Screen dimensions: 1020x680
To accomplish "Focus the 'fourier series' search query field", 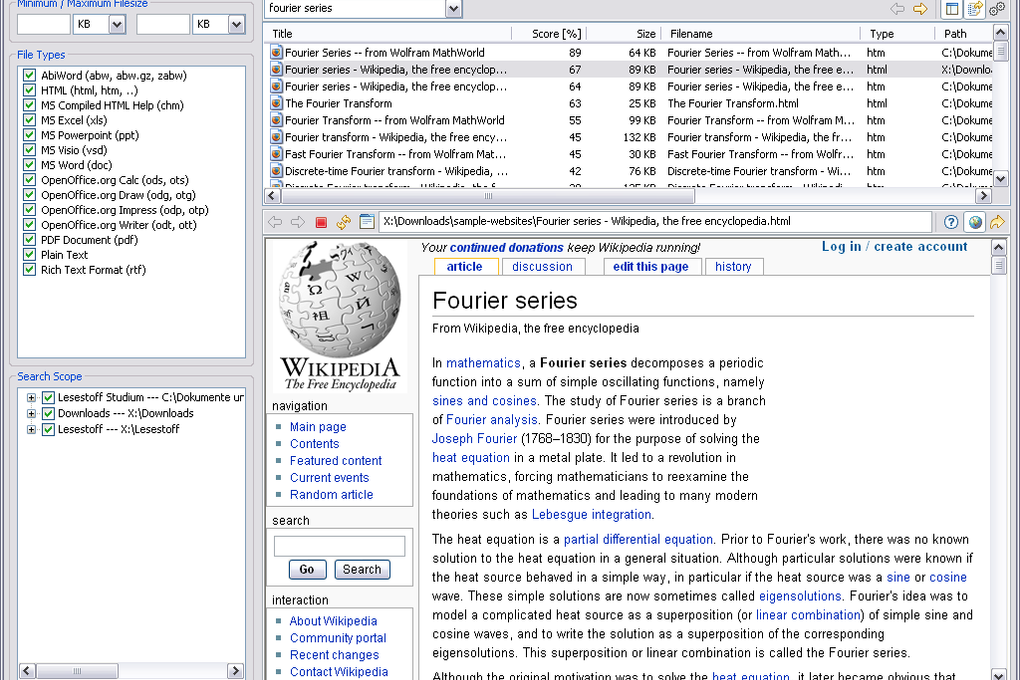I will coord(356,8).
